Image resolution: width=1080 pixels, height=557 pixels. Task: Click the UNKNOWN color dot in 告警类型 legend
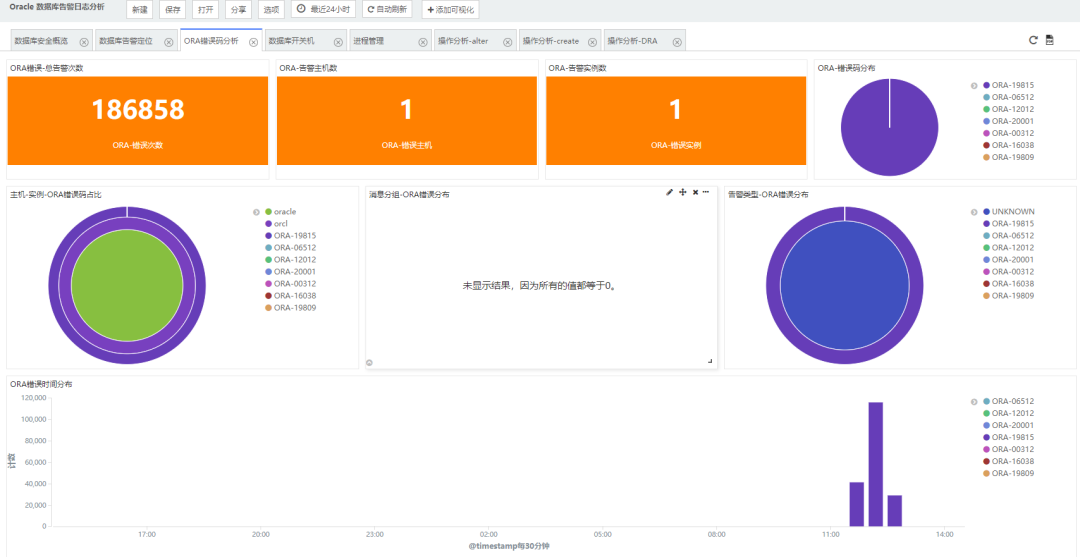coord(986,212)
